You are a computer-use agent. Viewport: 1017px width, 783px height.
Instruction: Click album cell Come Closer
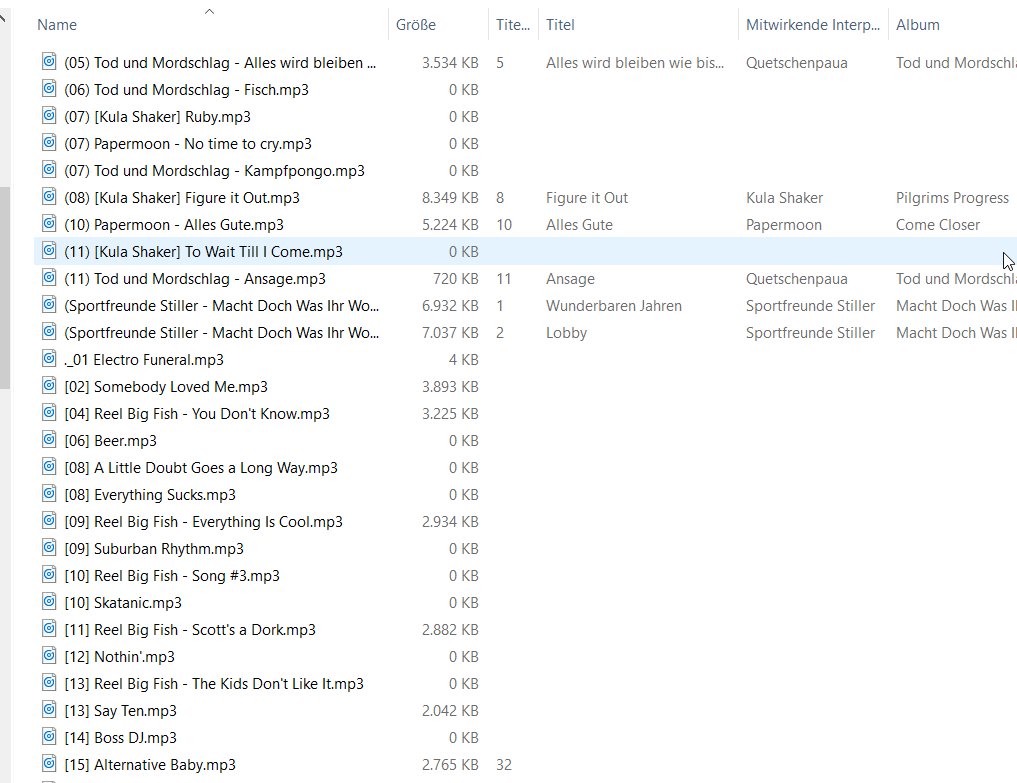pyautogui.click(x=938, y=225)
